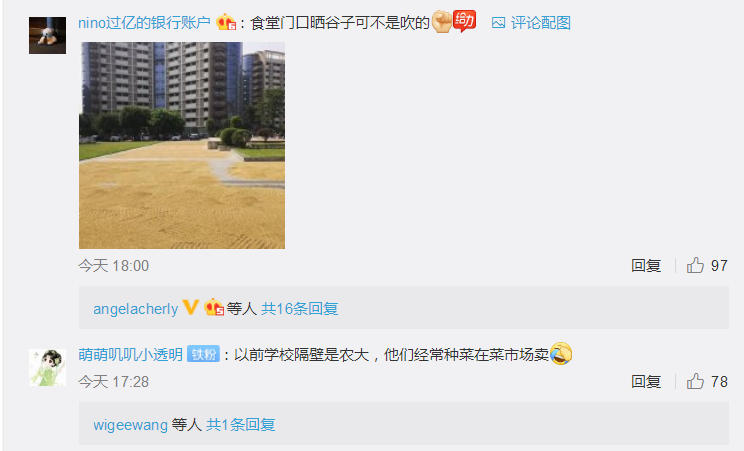
Task: Click the laughing-crying emoji in second comment
Action: (561, 354)
